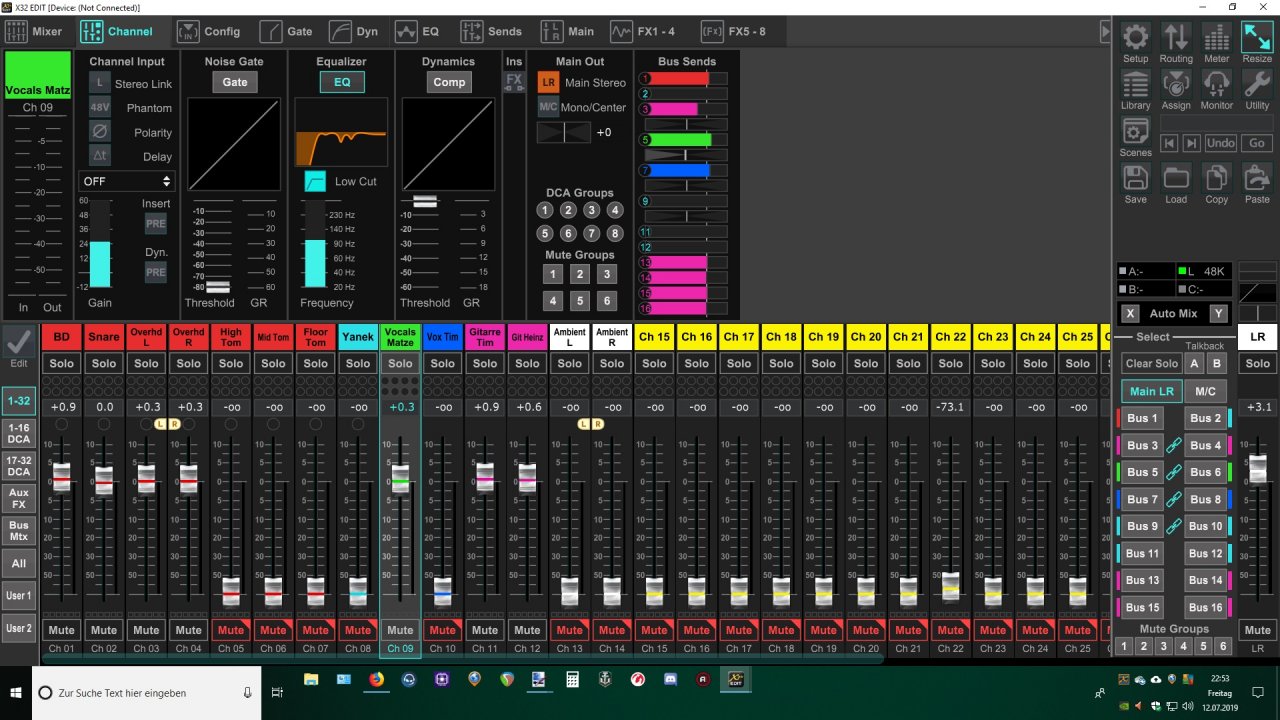Open the Windows Start menu

pos(16,692)
